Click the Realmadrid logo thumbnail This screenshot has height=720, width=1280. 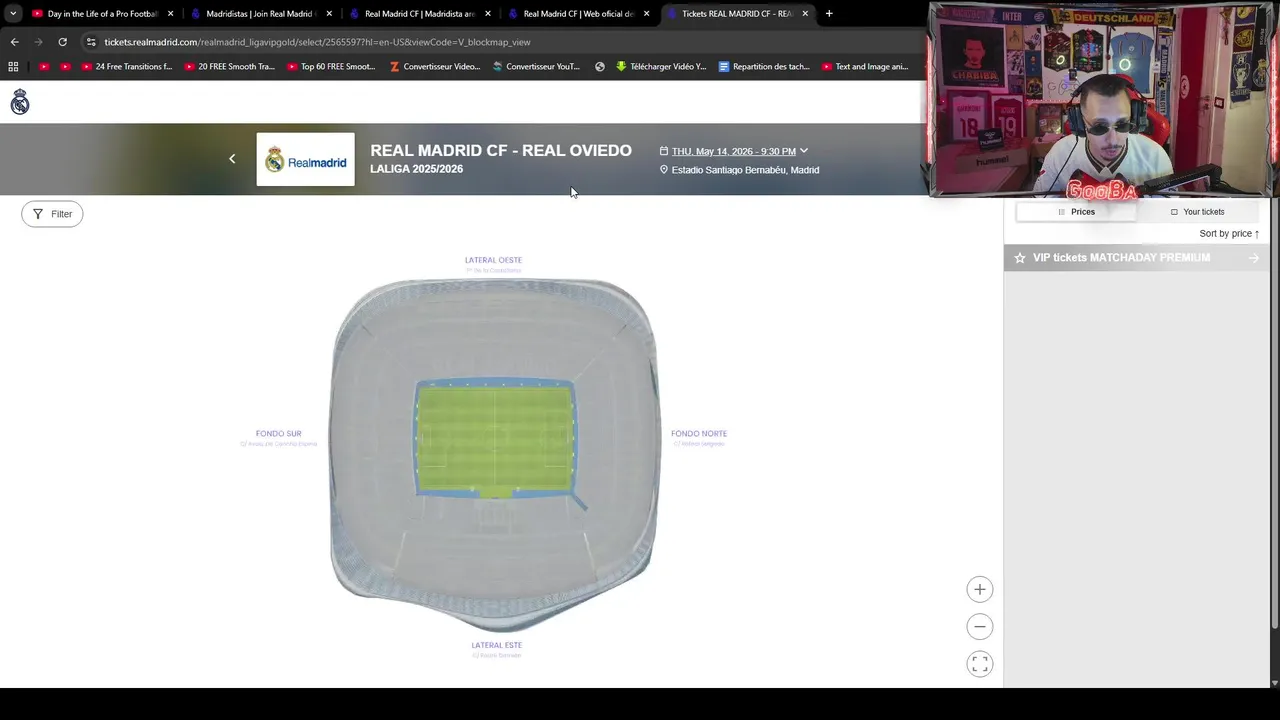pos(305,159)
